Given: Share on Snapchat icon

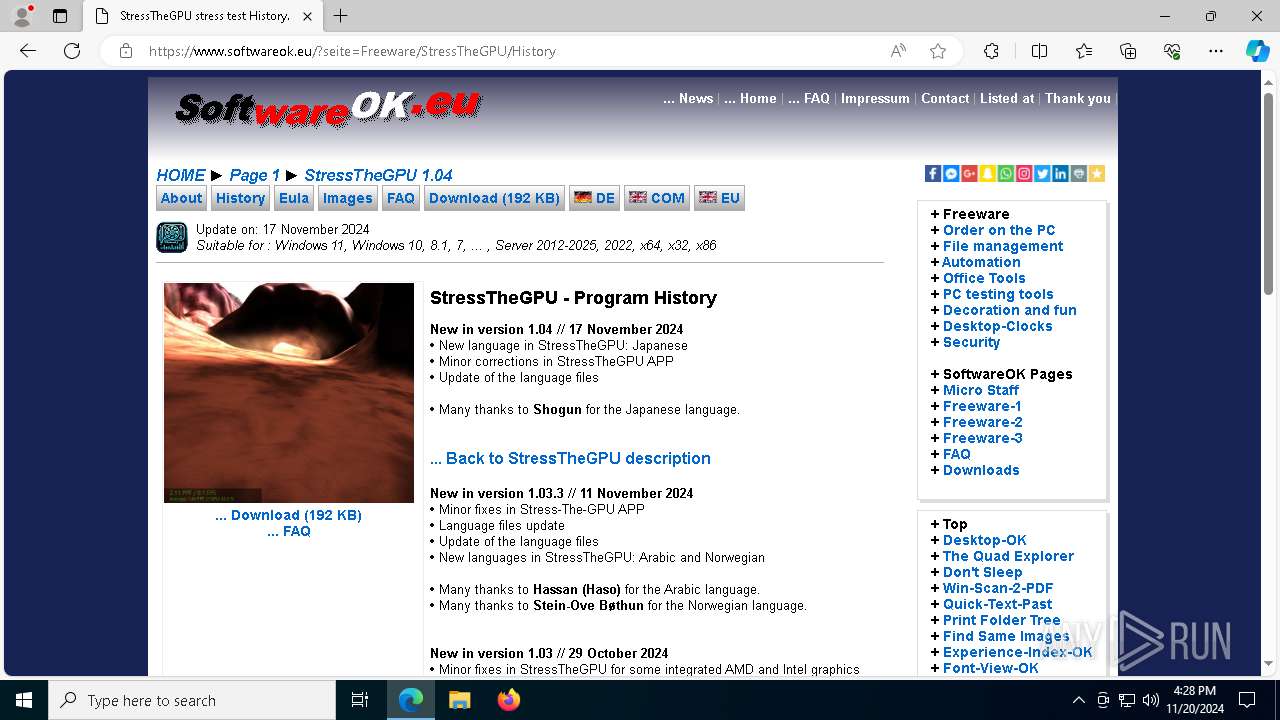Looking at the screenshot, I should [x=987, y=174].
